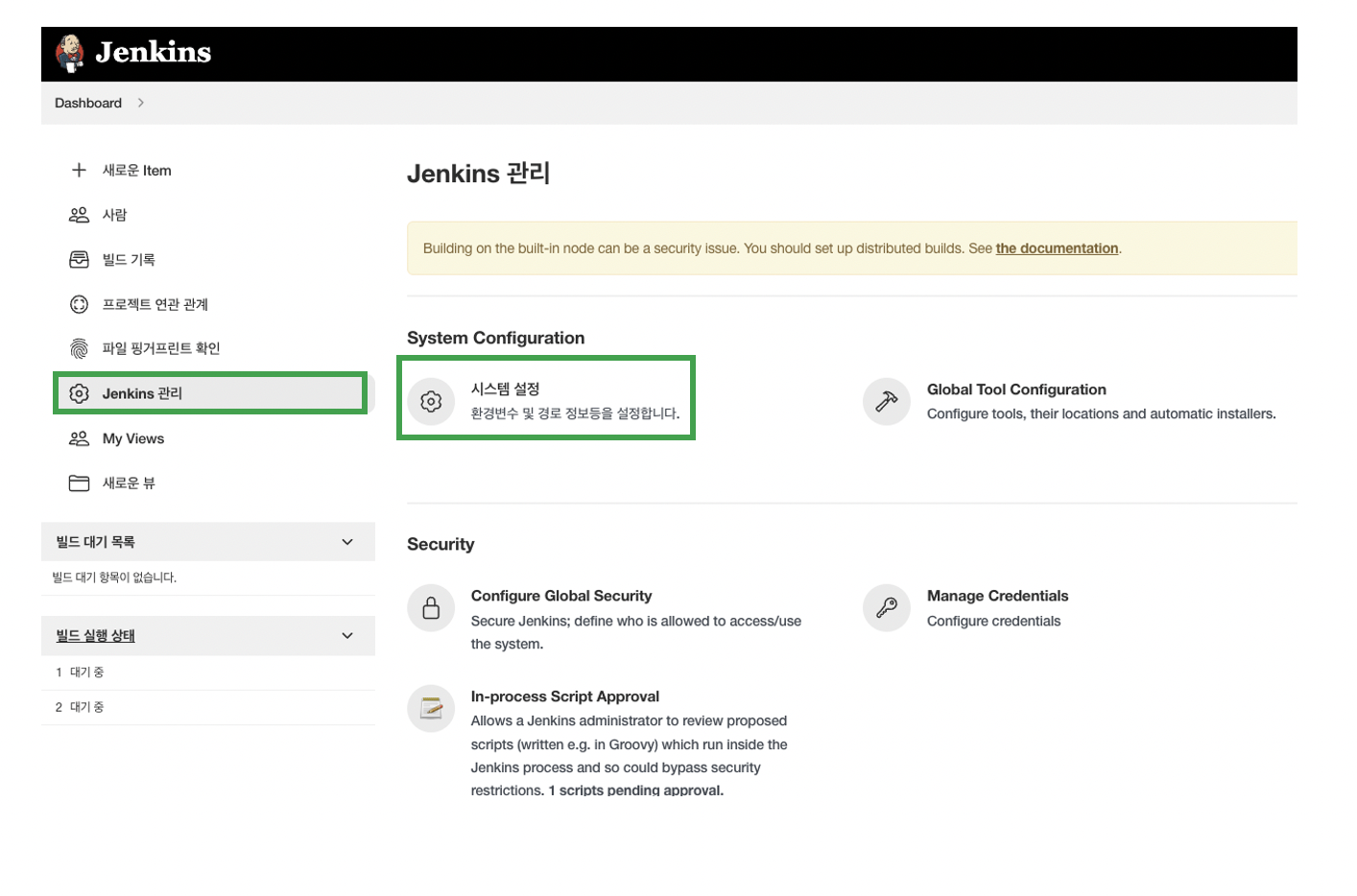The image size is (1357, 896).
Task: Open Global Tool Configuration link
Action: tap(1016, 389)
